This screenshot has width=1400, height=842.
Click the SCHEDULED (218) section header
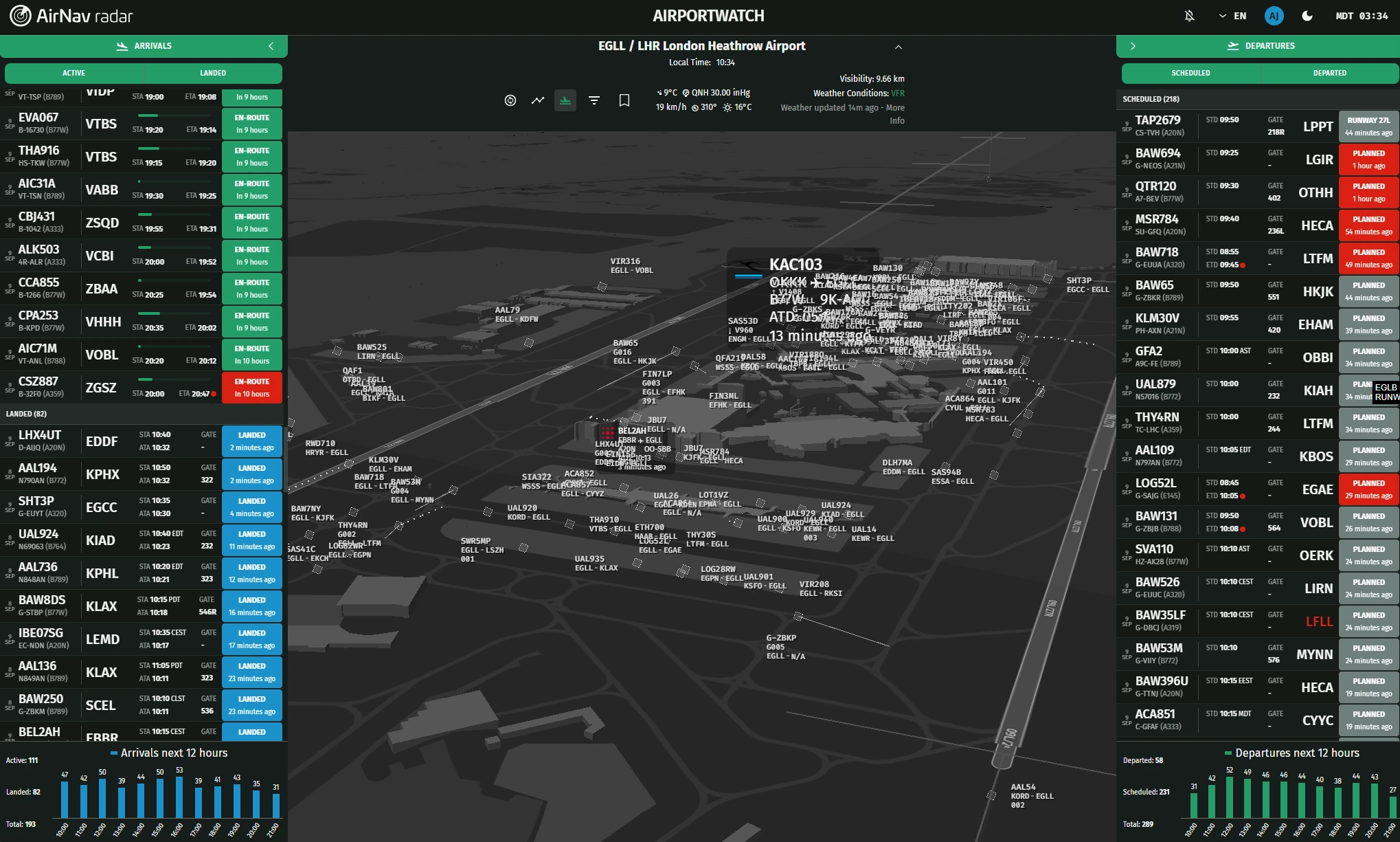coord(1258,99)
